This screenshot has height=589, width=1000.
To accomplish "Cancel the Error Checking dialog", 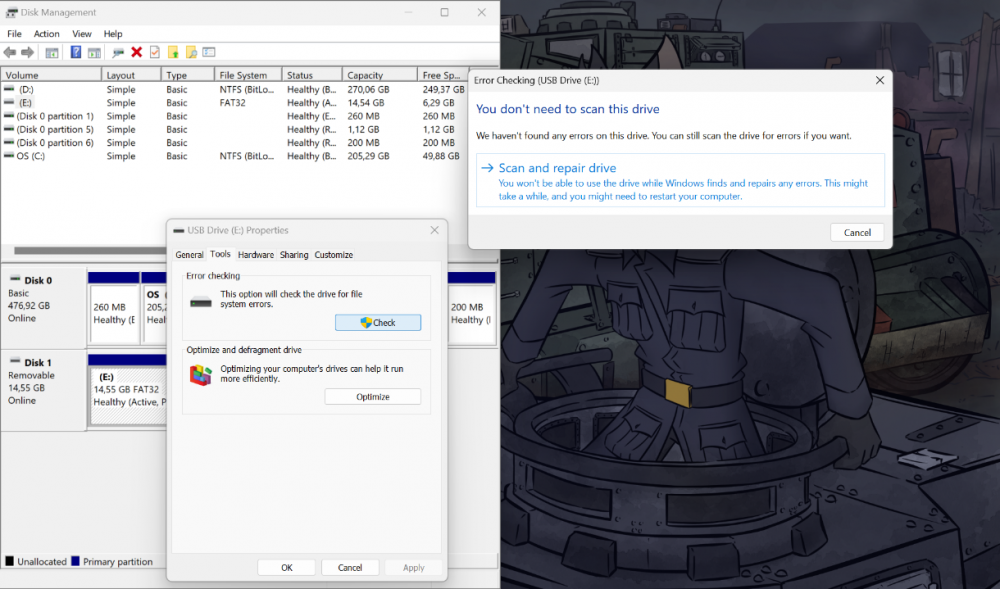I will [857, 233].
